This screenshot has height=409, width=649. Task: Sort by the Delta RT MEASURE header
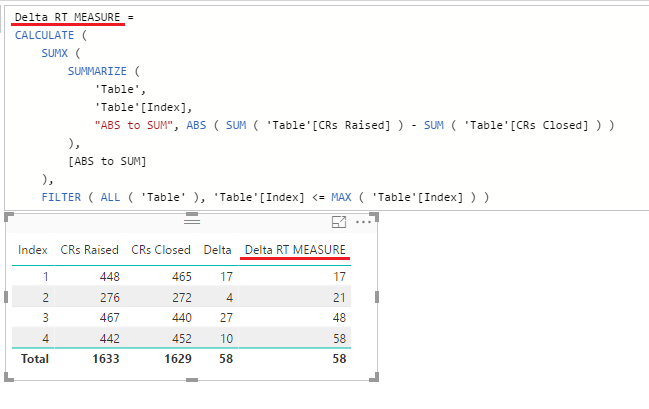(295, 250)
